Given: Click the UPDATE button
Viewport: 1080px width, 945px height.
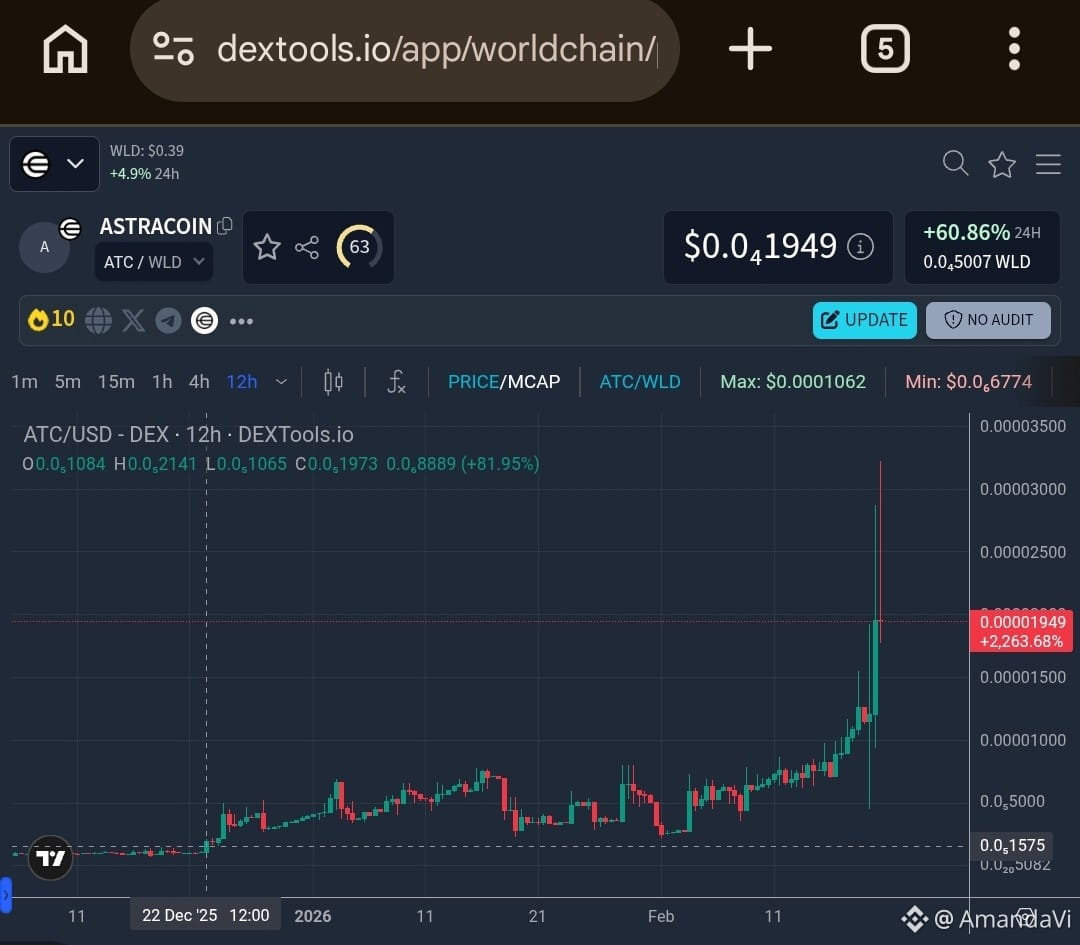Looking at the screenshot, I should pos(864,320).
